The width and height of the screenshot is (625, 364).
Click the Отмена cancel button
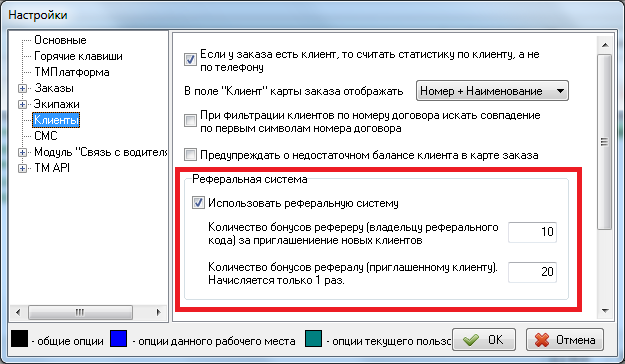tap(564, 340)
